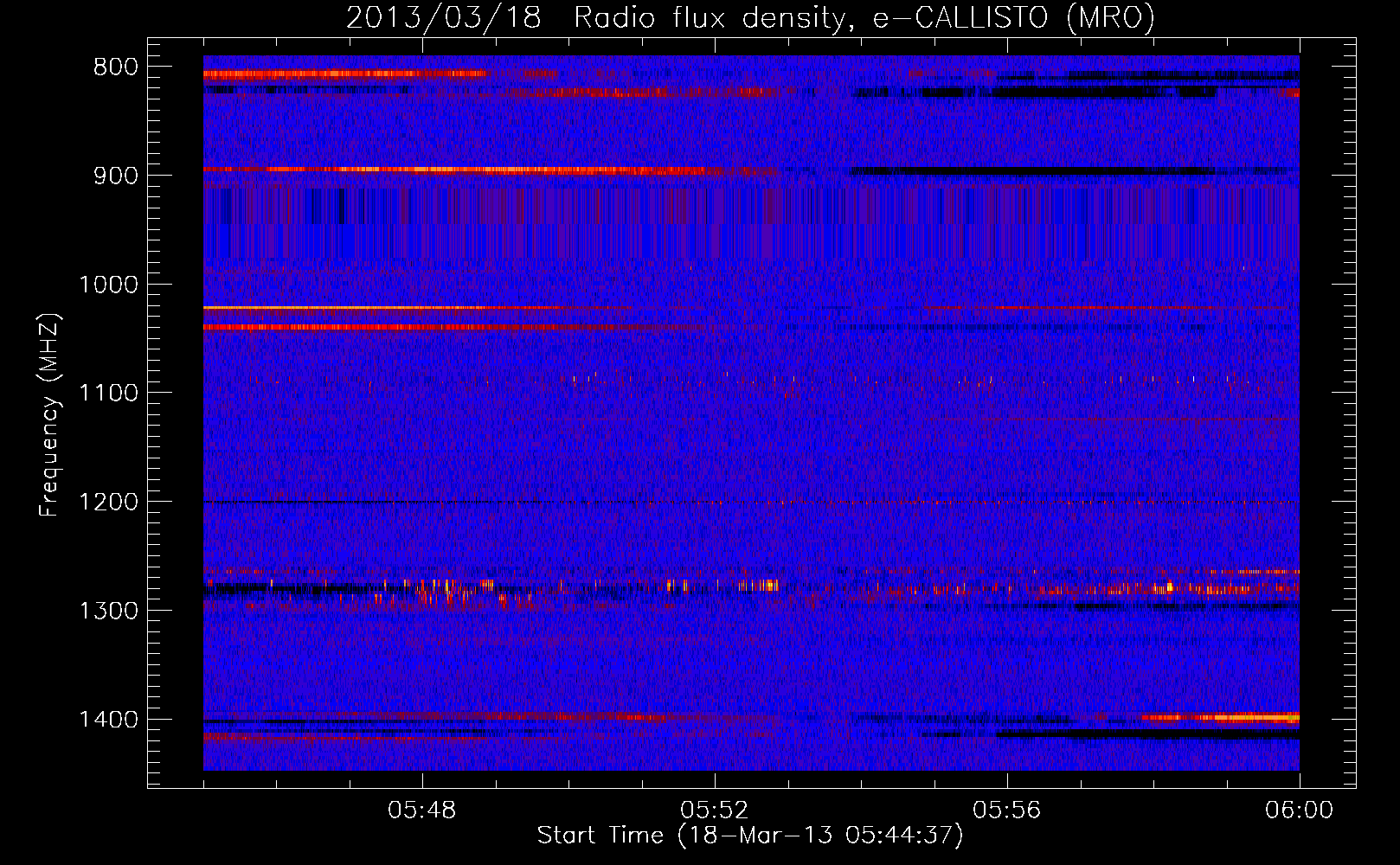Click the plot title '2013/03/18 Radio flux density'
The image size is (1400, 865).
(750, 17)
